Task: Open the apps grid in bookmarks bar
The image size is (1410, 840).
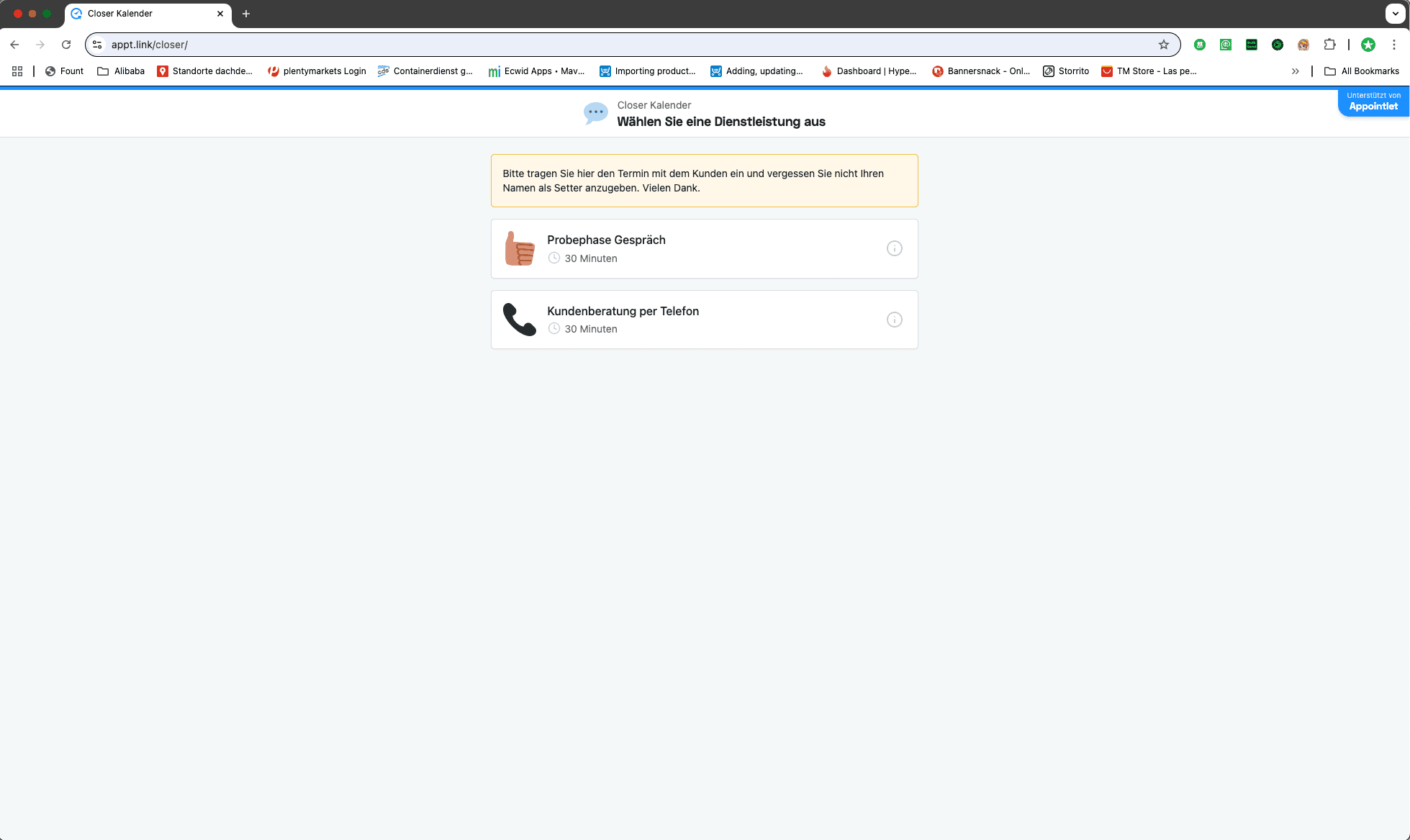Action: point(17,71)
